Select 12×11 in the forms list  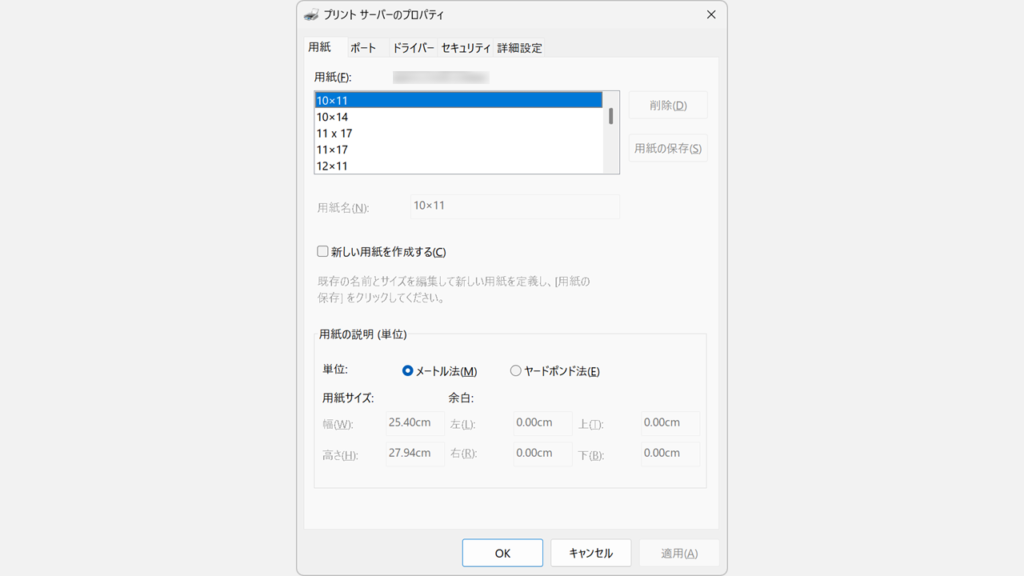pos(458,166)
